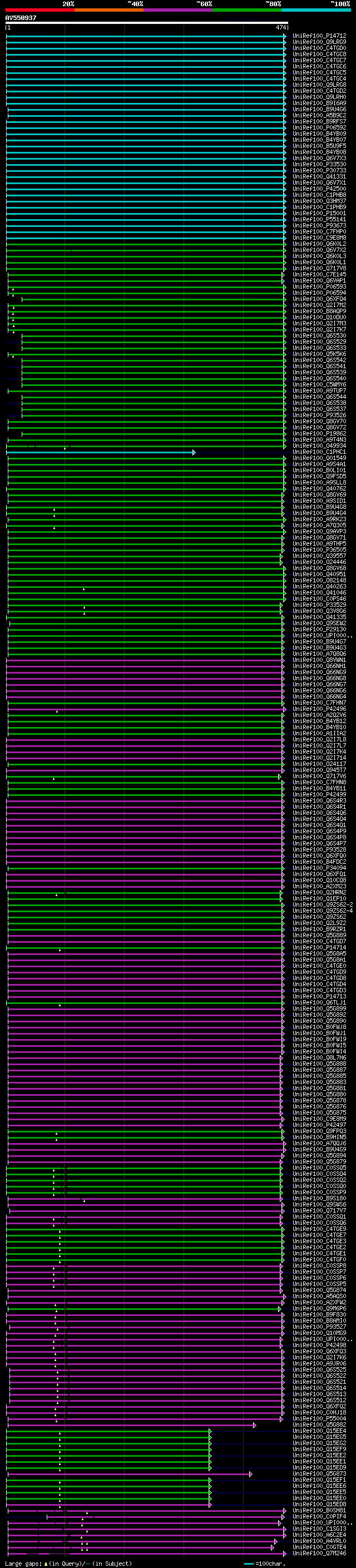Select label UniRef100_P93527
The image size is (356, 1568).
(319, 1327)
